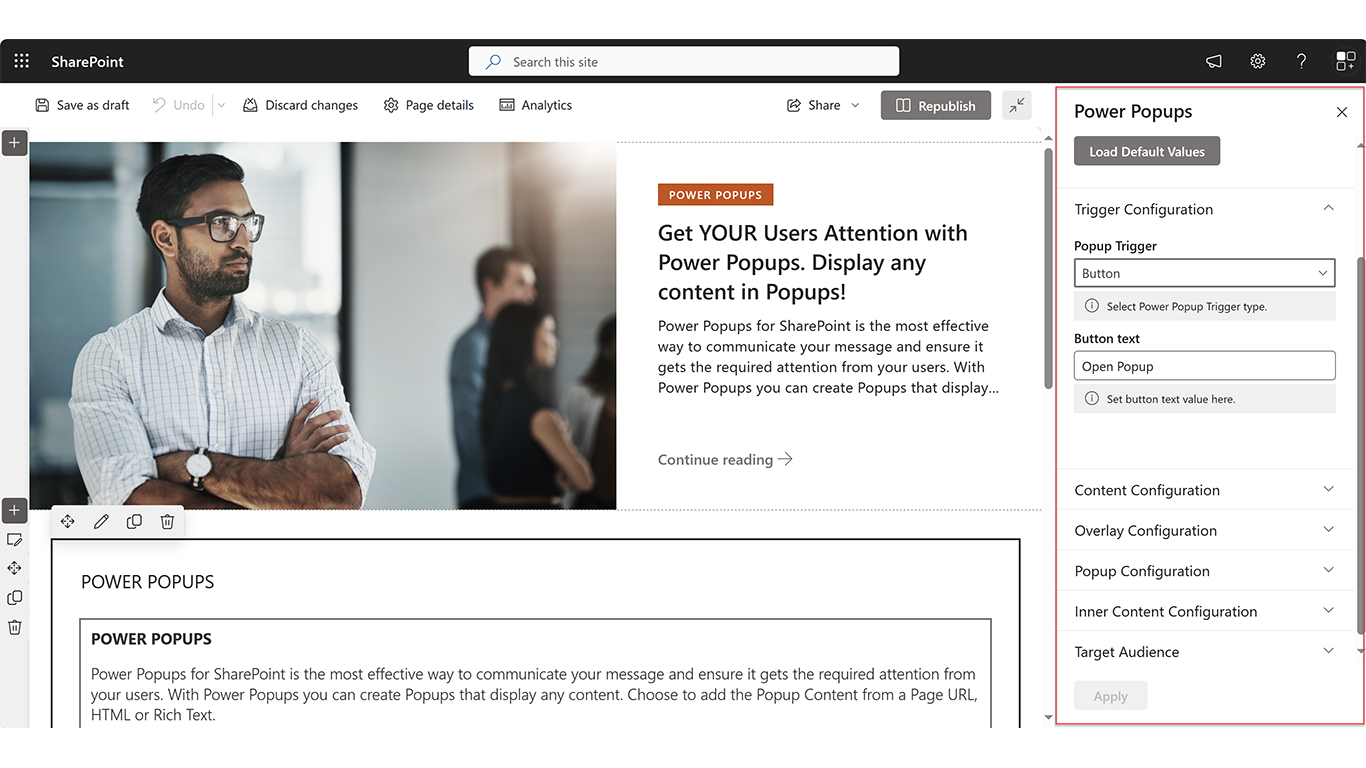Click Page details in the toolbar

pos(429,105)
